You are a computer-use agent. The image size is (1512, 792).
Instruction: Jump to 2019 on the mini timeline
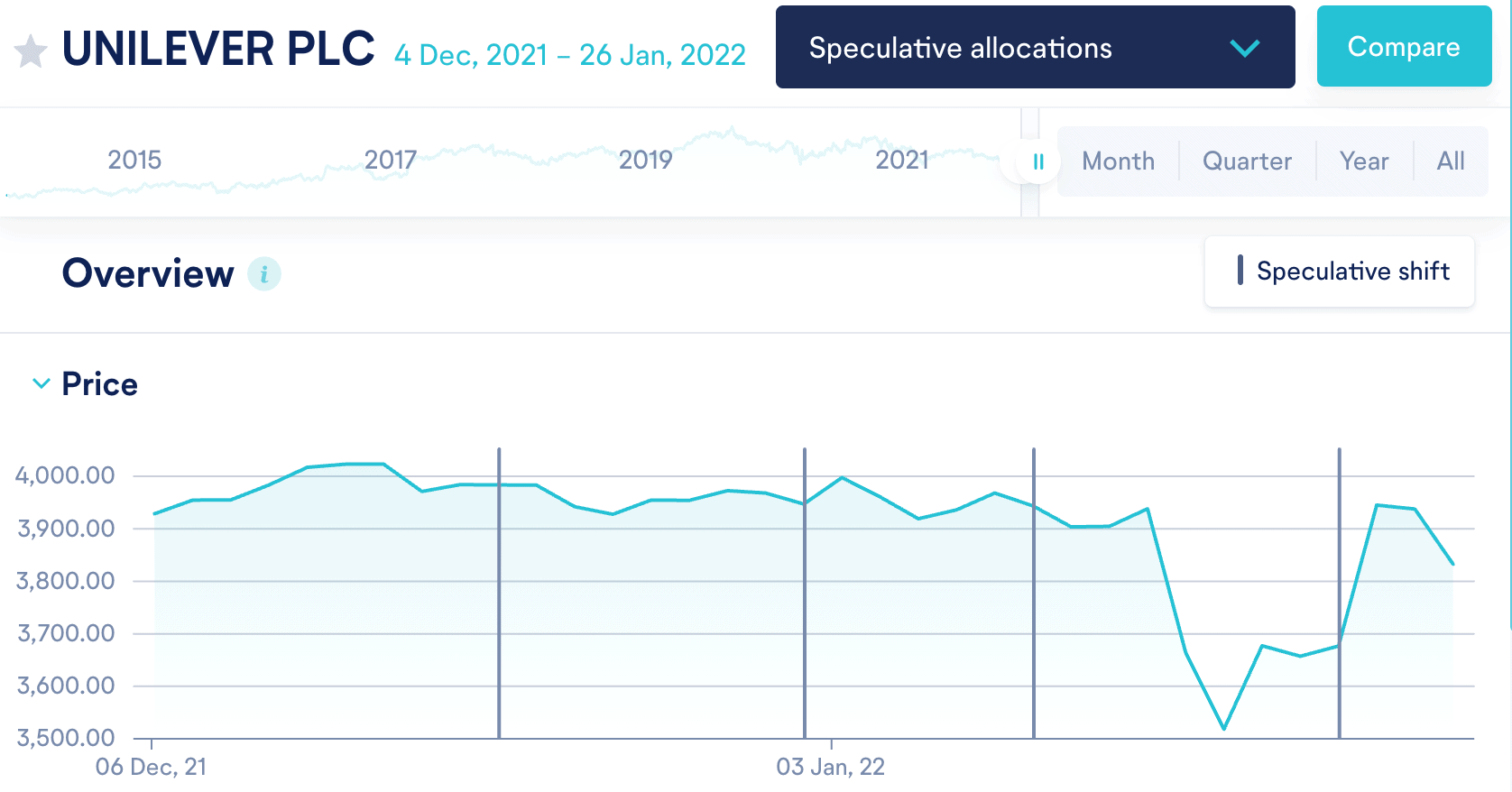click(x=645, y=161)
